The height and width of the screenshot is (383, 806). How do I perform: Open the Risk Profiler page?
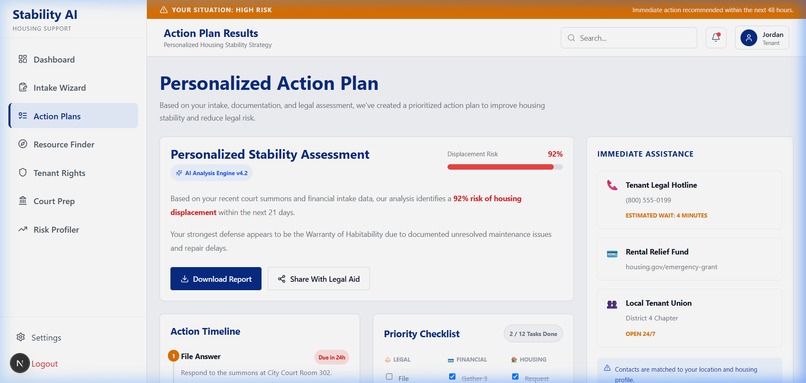(73, 229)
